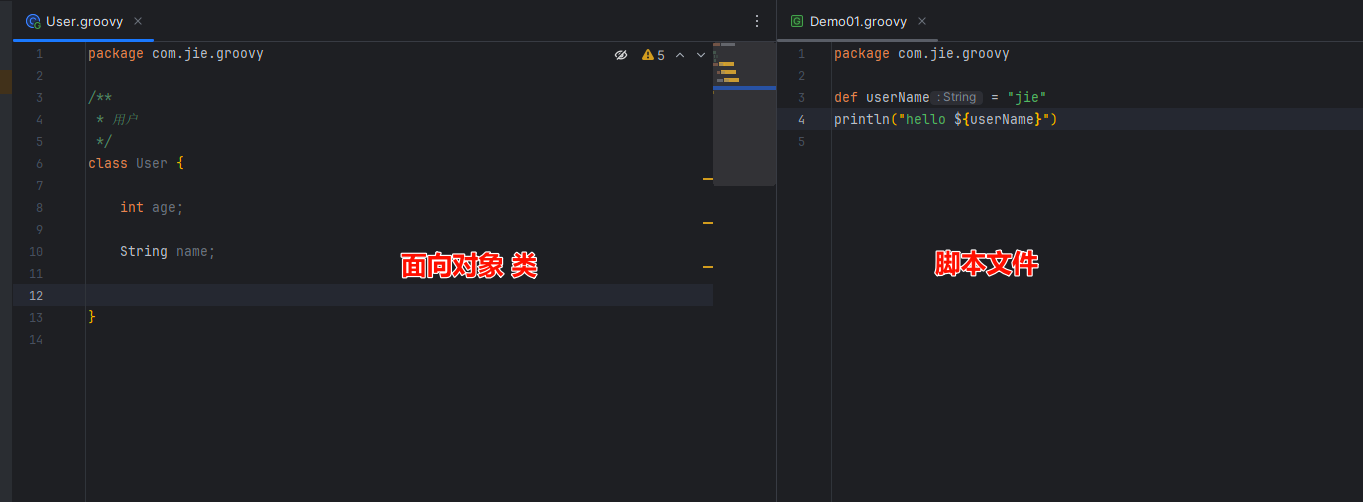Click the println("hello ${userName}") line
Viewport: 1363px width, 502px height.
coord(946,119)
